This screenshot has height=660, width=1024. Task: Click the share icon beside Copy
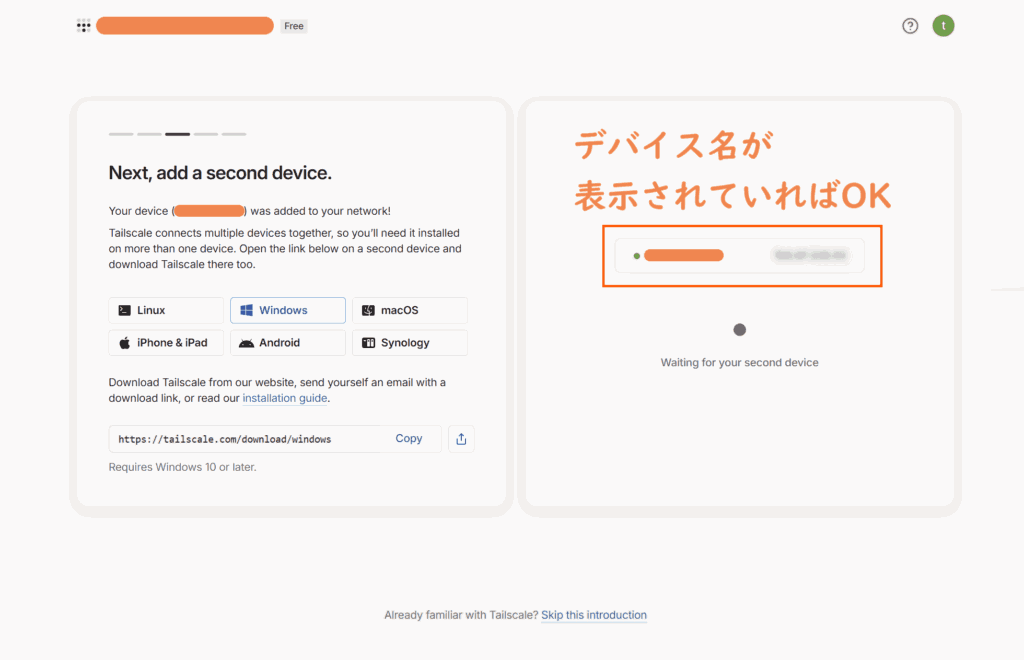tap(461, 439)
